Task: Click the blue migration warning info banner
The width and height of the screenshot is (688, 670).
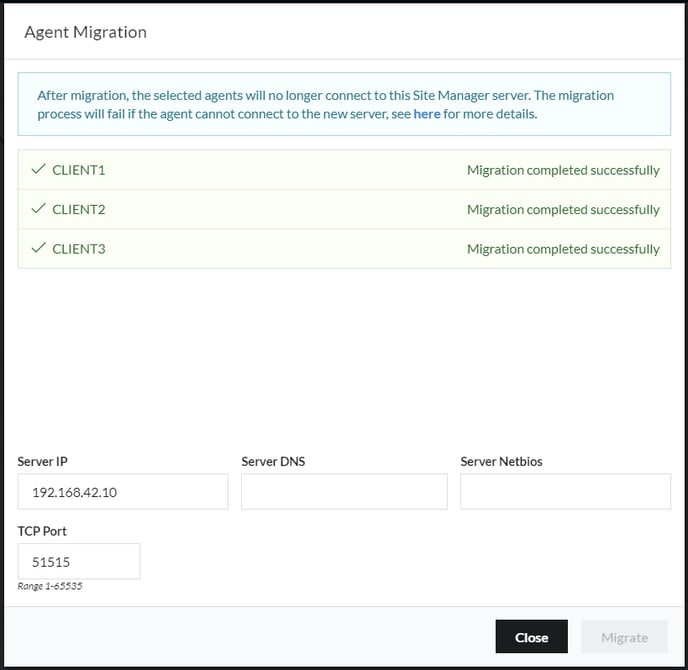Action: 344,104
